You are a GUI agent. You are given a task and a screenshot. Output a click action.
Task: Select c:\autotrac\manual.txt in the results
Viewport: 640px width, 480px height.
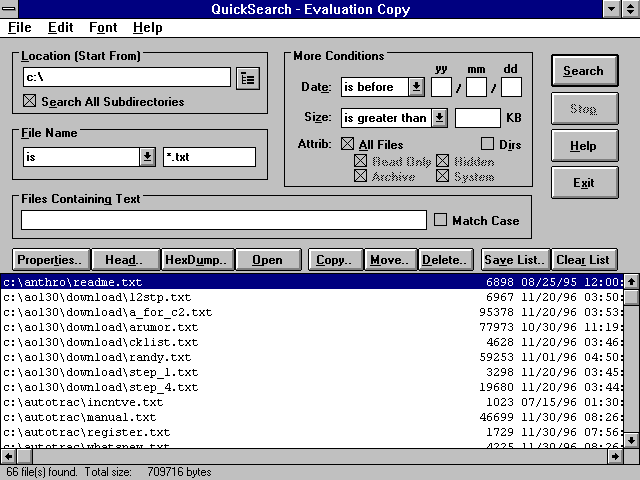pos(80,417)
